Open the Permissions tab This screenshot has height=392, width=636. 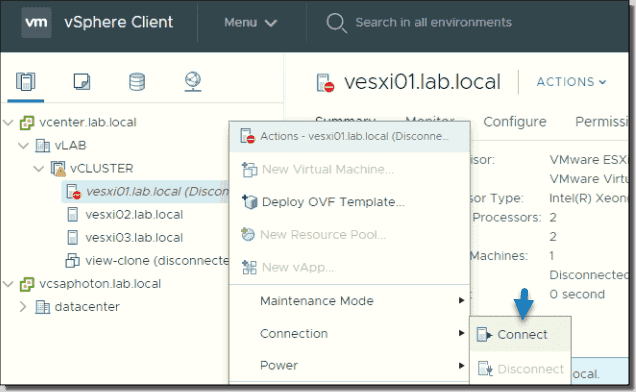602,122
